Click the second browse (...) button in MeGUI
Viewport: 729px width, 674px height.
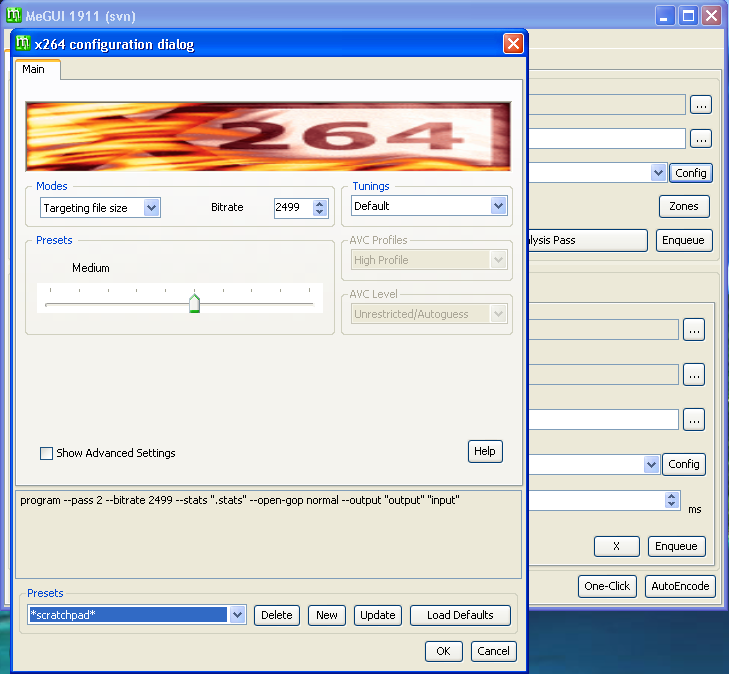pyautogui.click(x=701, y=139)
